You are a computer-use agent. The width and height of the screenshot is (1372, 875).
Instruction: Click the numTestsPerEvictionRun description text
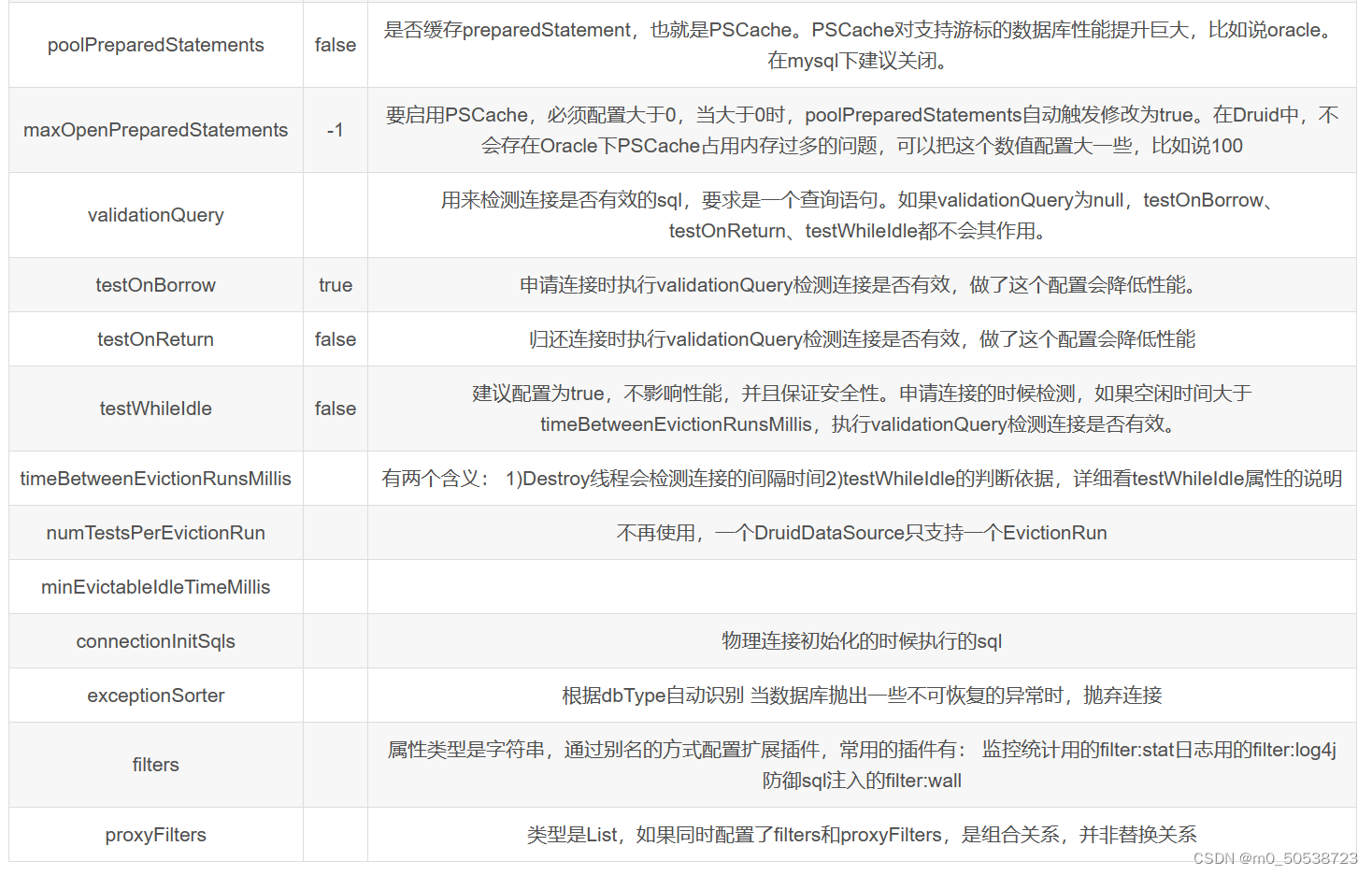(862, 533)
